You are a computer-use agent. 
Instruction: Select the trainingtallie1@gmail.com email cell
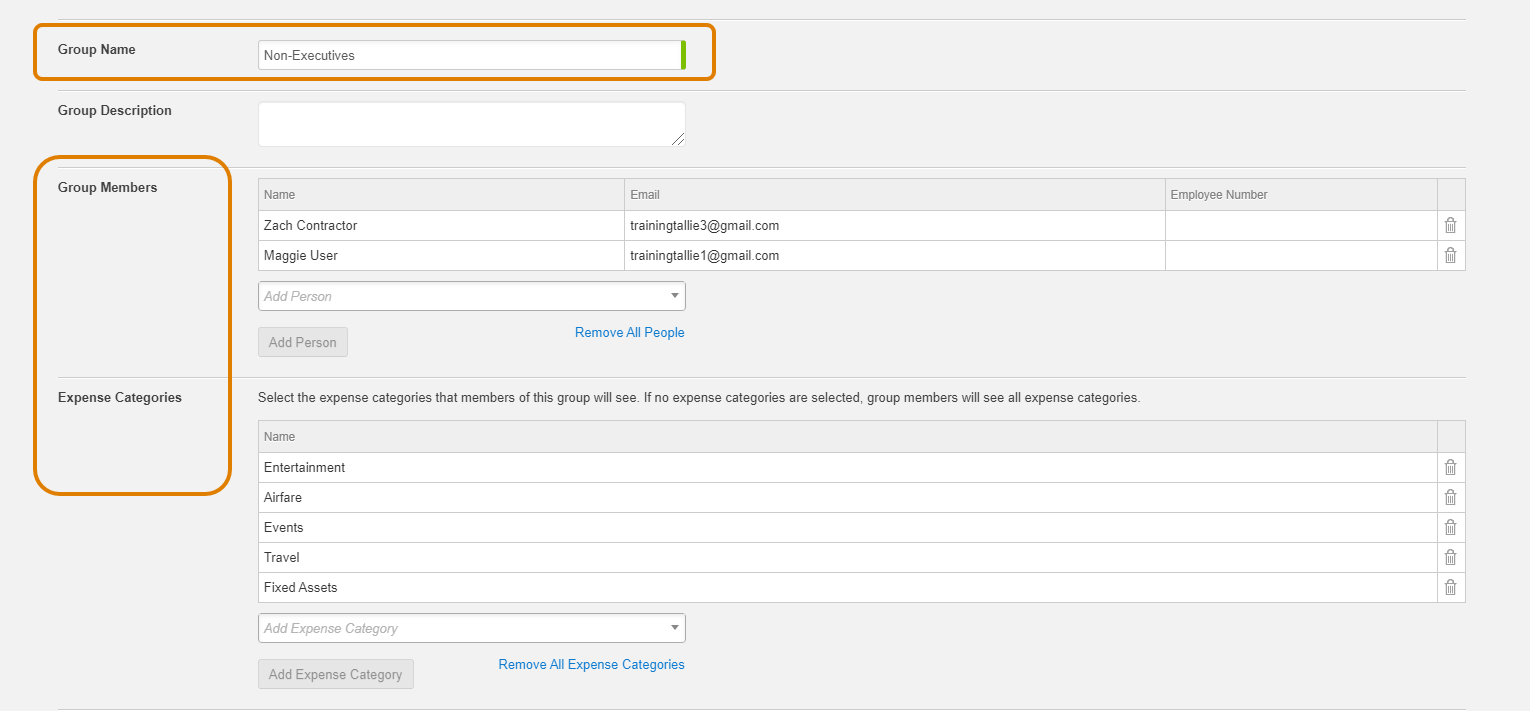coord(894,256)
